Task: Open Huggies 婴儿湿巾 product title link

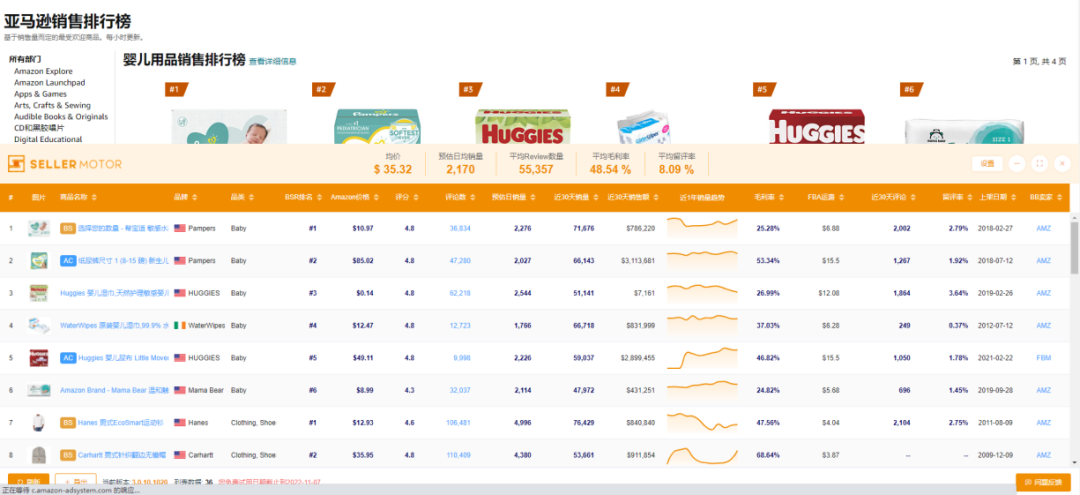Action: click(x=114, y=293)
